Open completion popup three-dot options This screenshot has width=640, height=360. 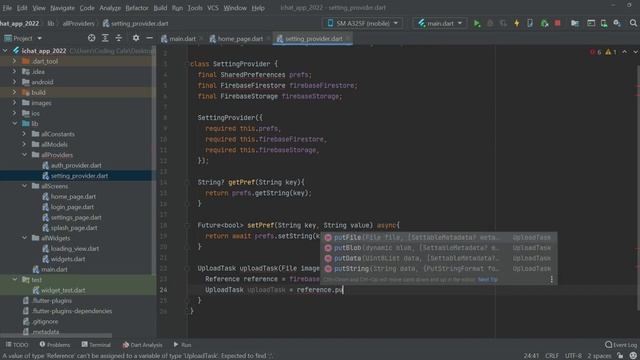tap(551, 280)
